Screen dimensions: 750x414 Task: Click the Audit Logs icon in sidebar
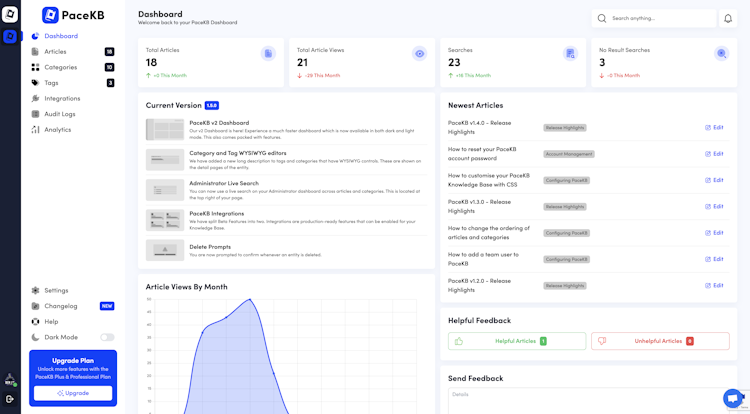pos(35,114)
